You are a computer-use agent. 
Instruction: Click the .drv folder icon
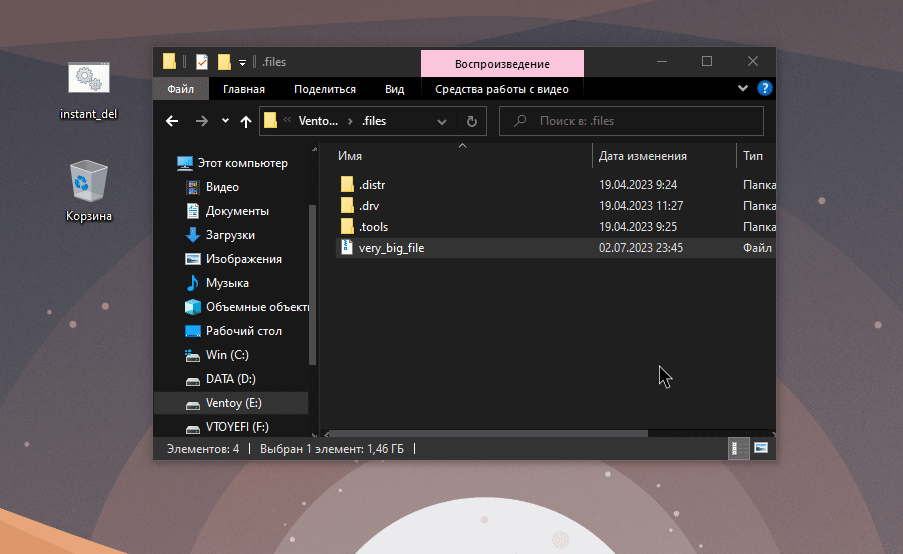point(347,205)
